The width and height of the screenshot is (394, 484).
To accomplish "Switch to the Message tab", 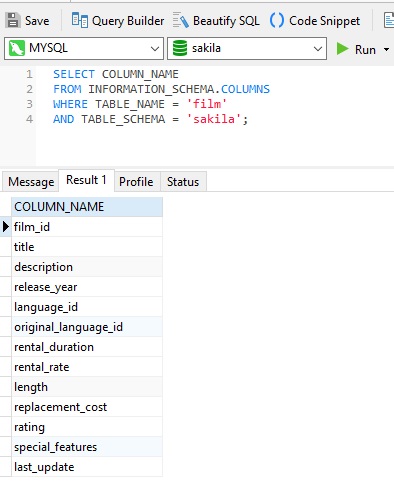I will click(31, 182).
